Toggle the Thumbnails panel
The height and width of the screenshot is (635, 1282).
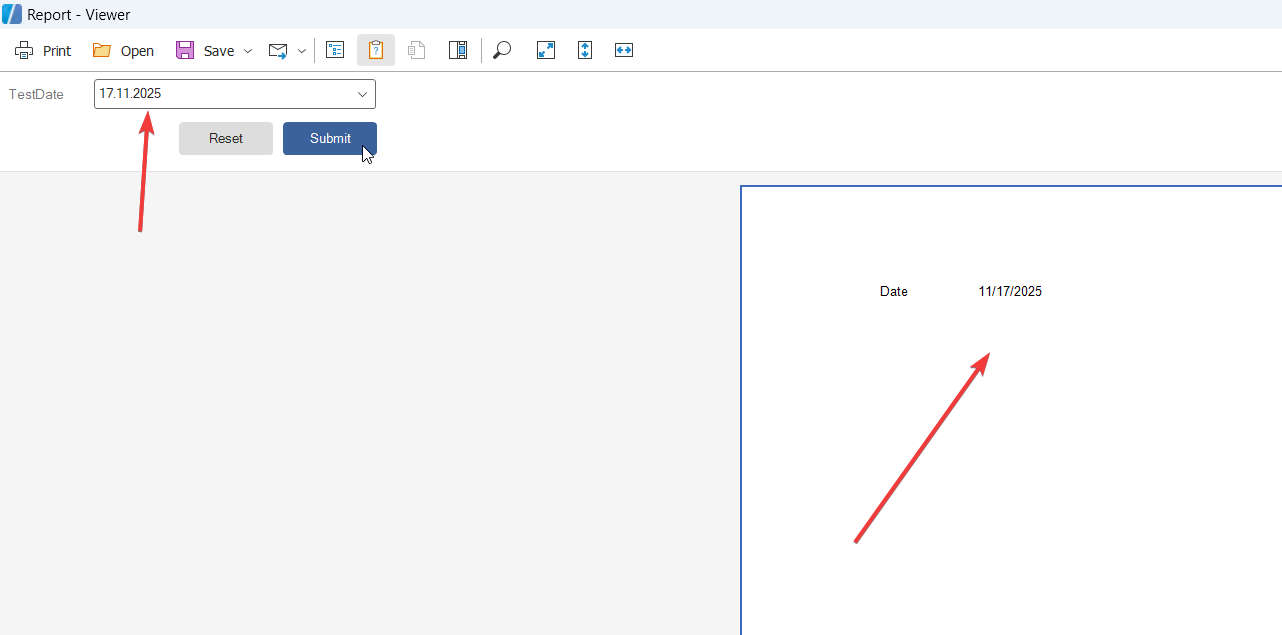458,50
